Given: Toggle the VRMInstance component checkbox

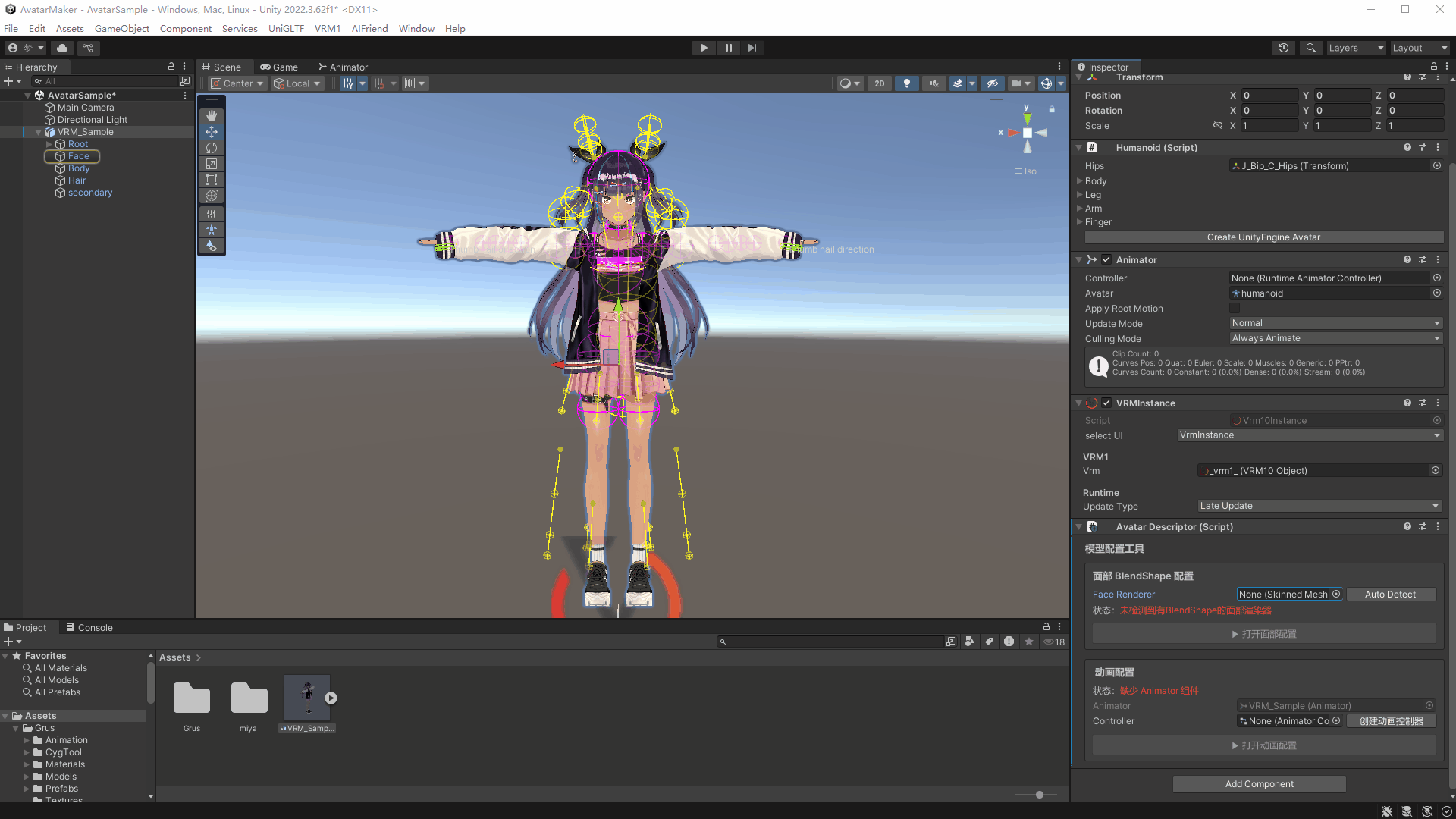Looking at the screenshot, I should [x=1106, y=403].
